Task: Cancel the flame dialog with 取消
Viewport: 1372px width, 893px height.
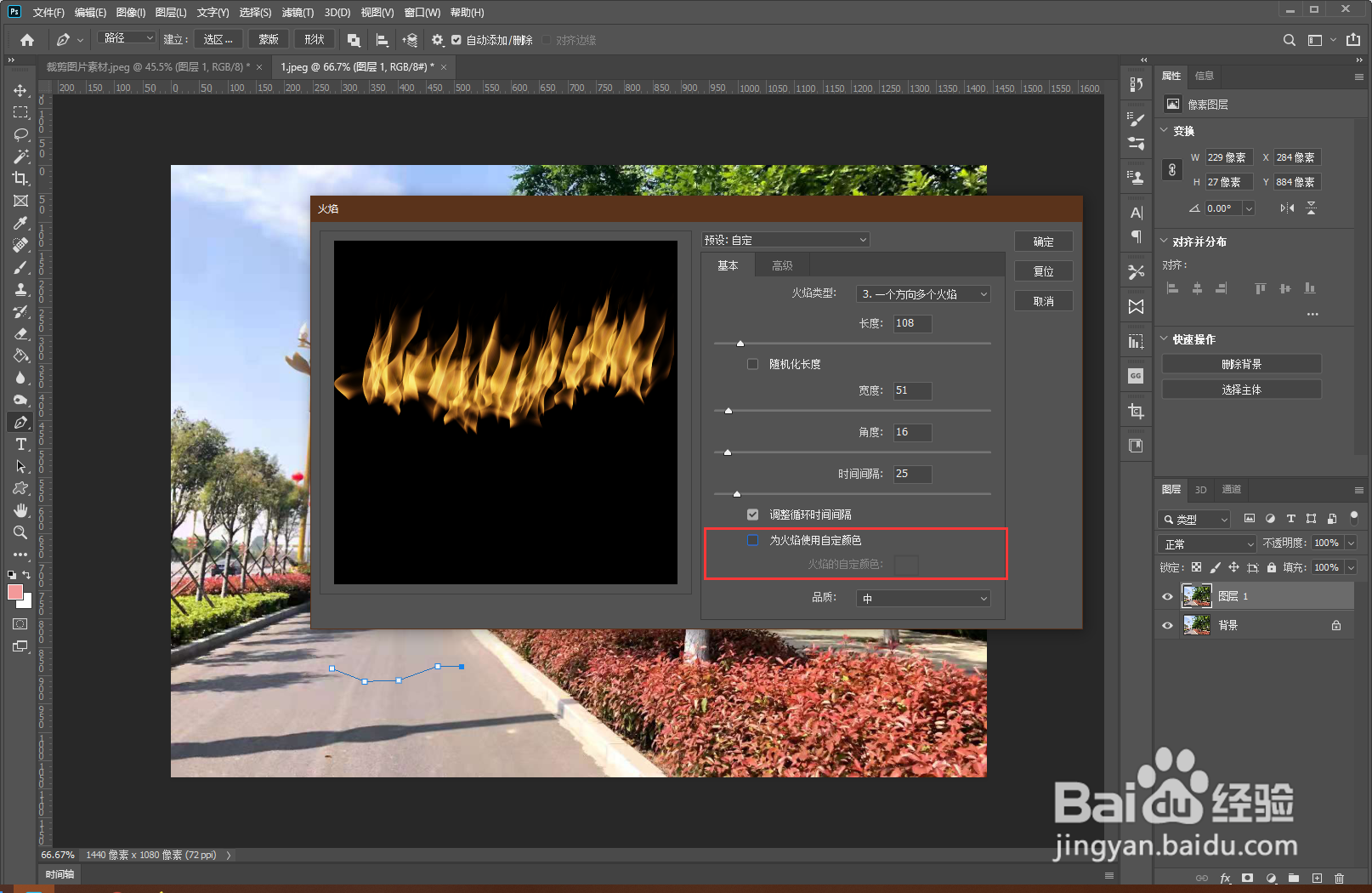Action: tap(1043, 301)
